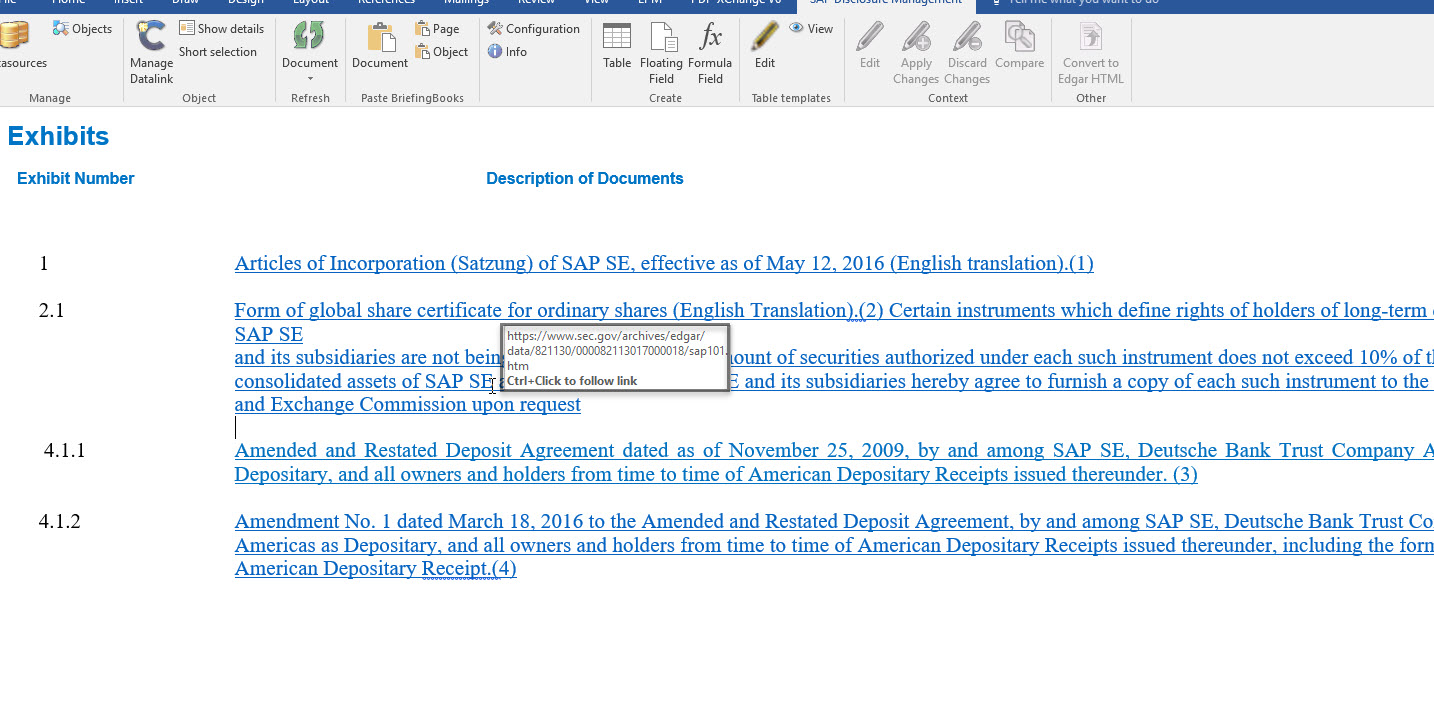Click Edit with the pencil in Table templates
The height and width of the screenshot is (721, 1434).
(x=765, y=46)
